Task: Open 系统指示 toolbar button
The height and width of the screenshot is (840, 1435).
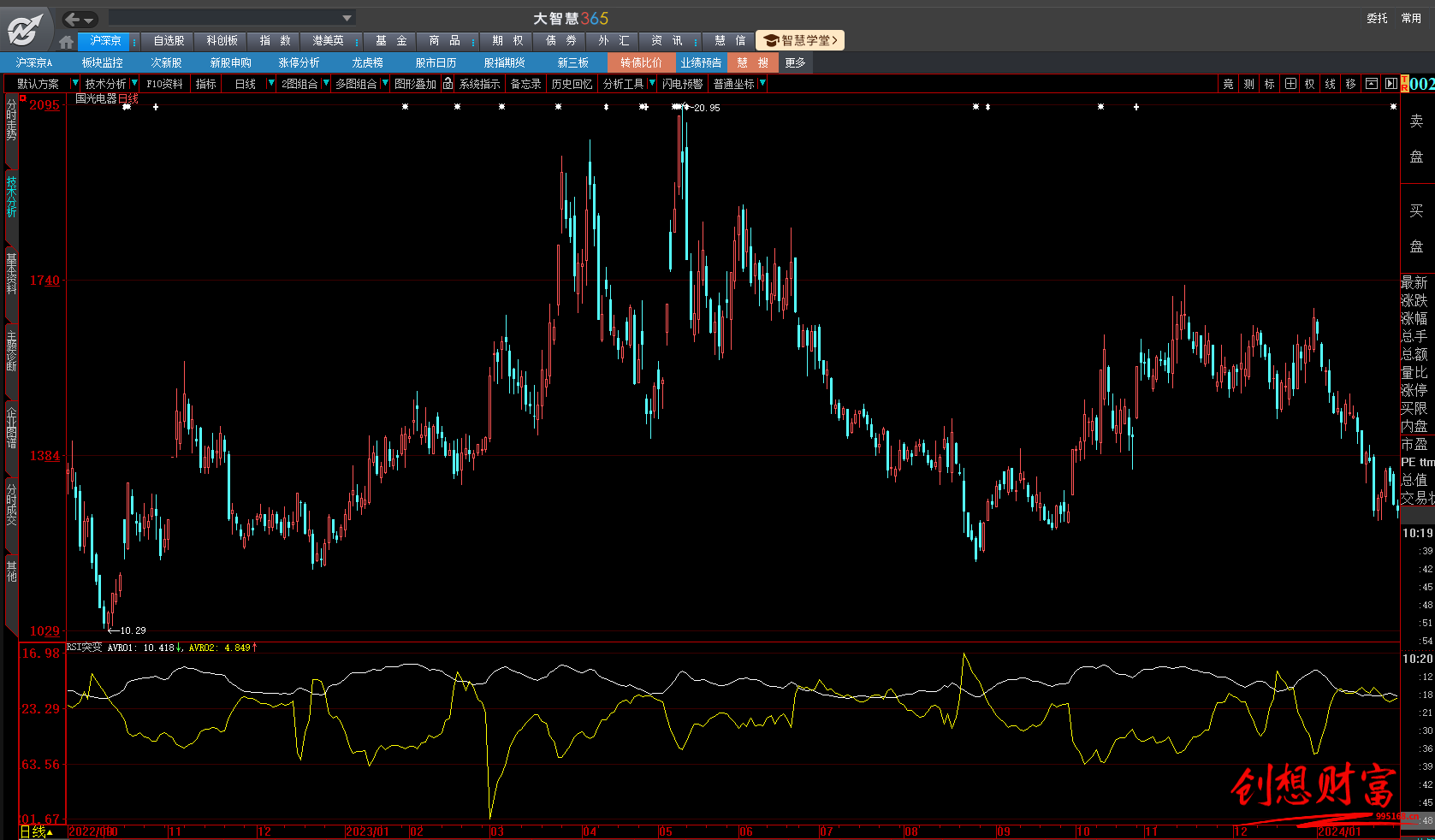Action: [x=479, y=84]
